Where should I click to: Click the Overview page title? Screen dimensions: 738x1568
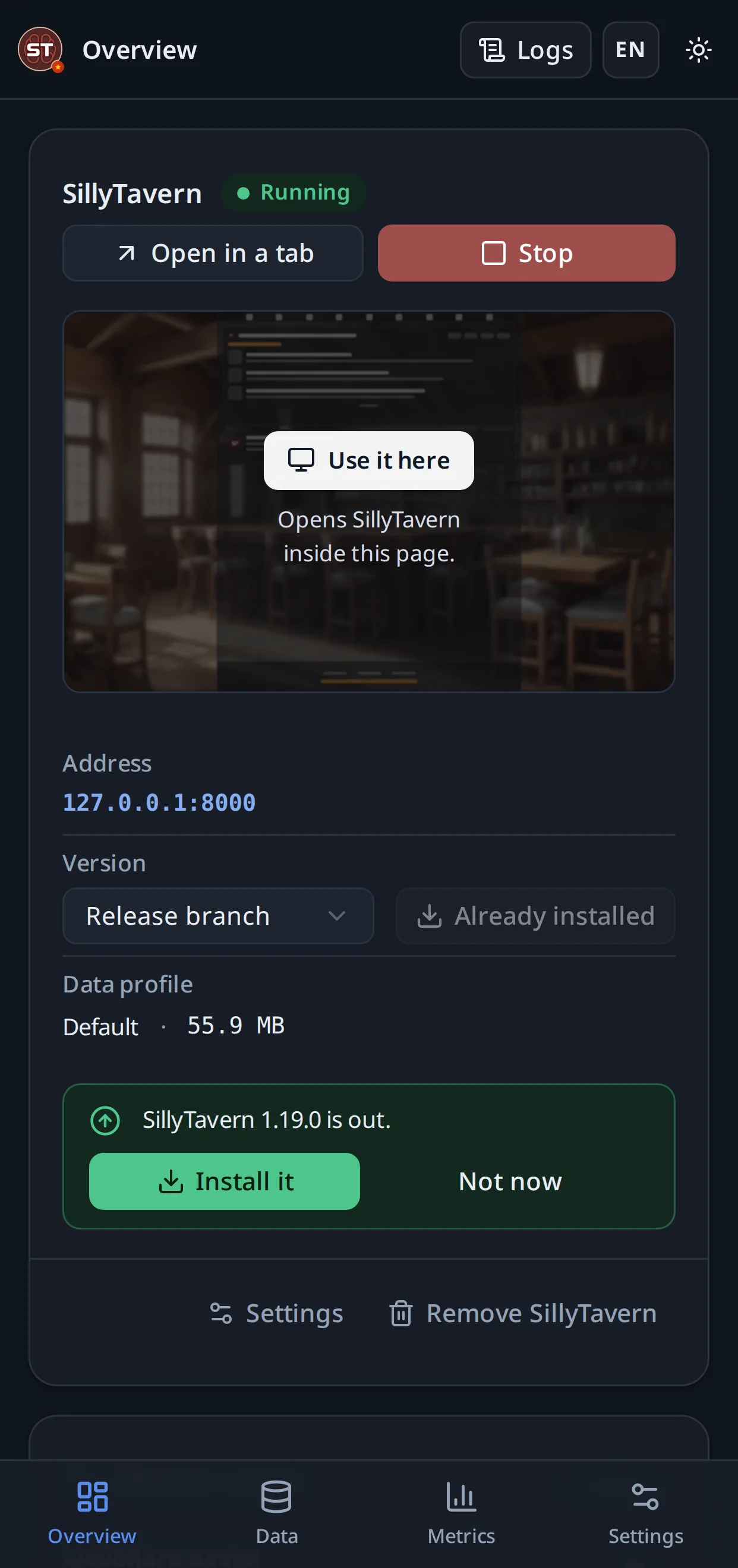pos(140,50)
